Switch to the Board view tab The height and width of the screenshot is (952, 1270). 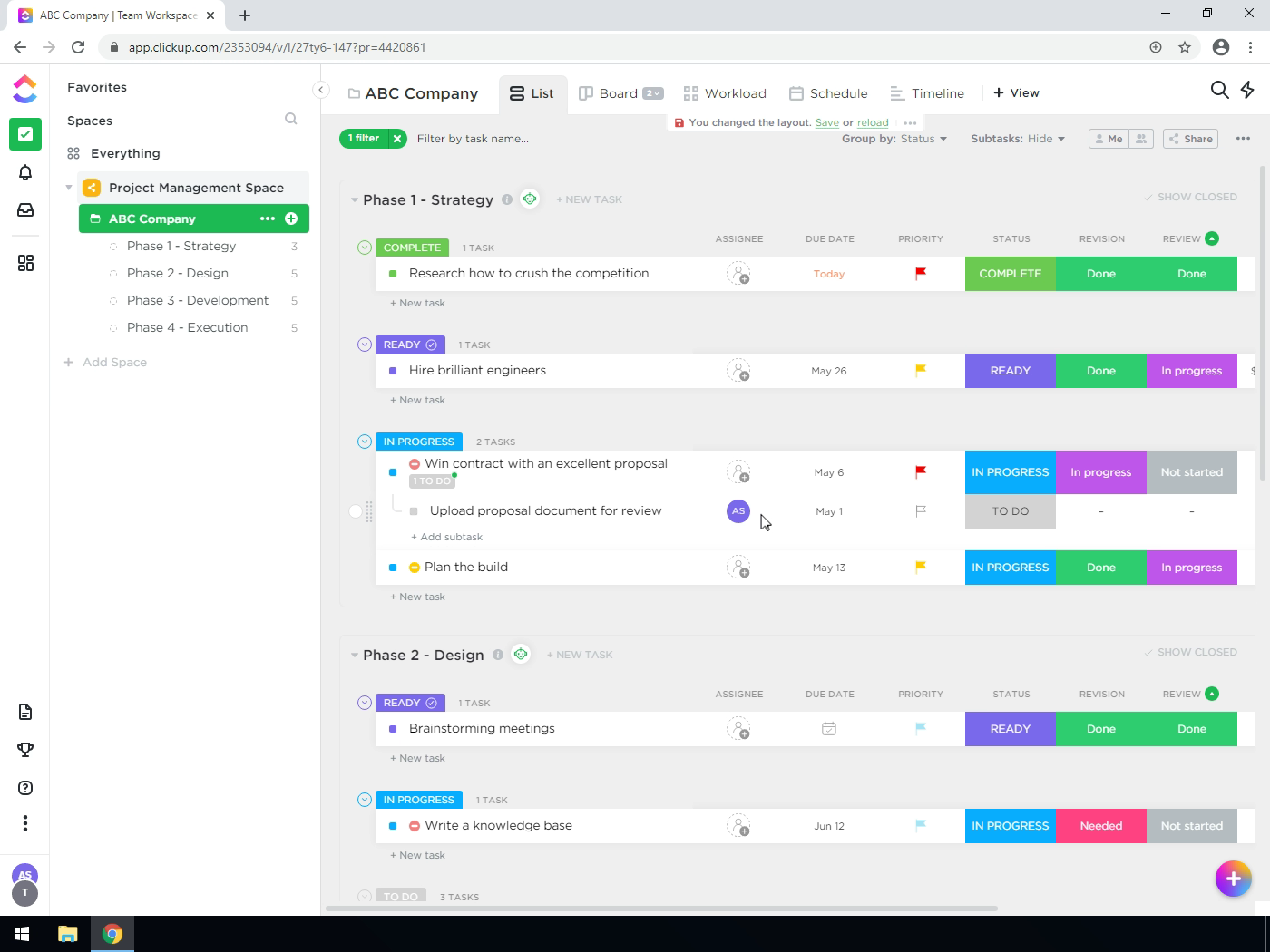(608, 93)
